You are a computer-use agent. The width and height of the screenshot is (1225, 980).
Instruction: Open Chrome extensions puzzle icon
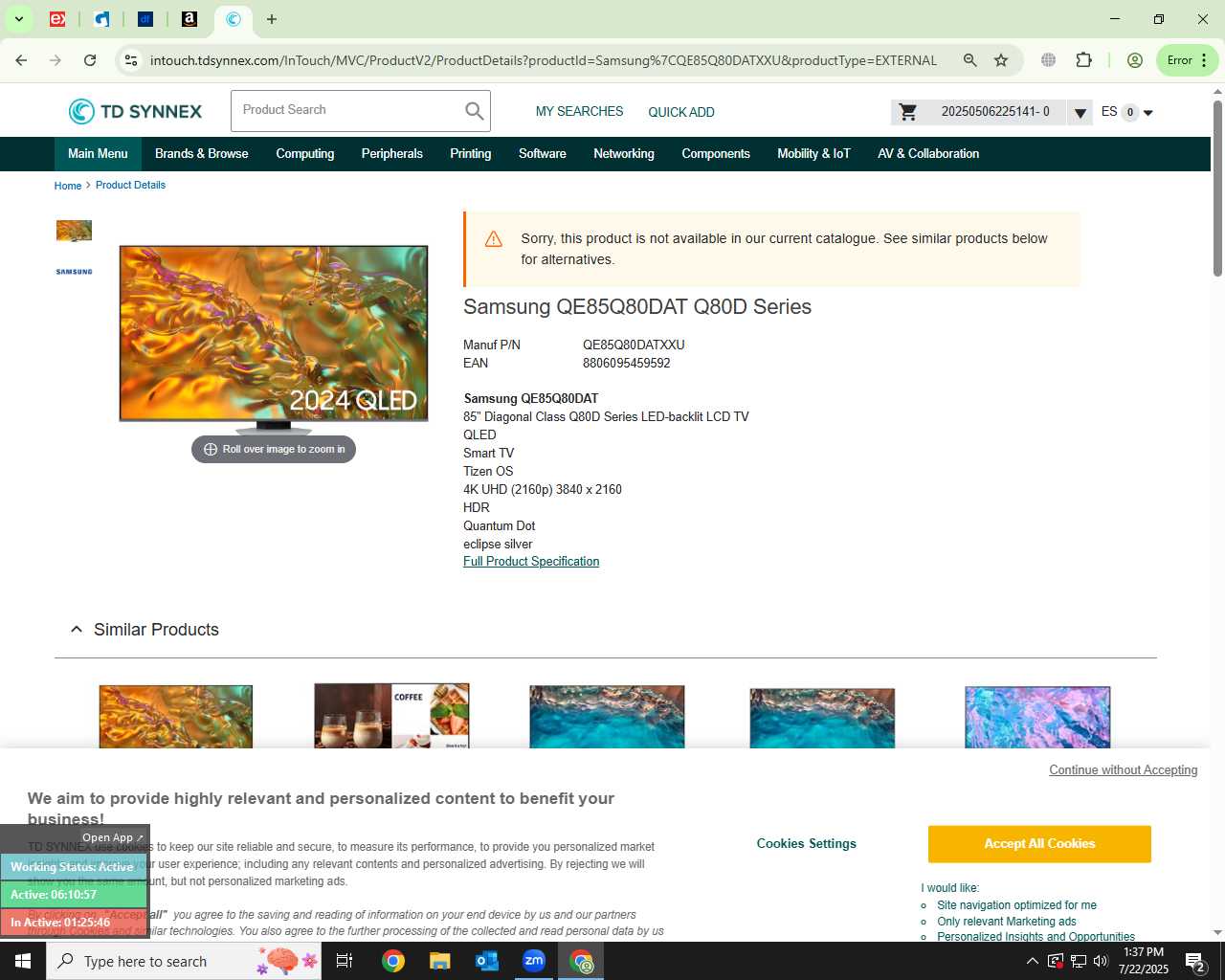click(1083, 60)
